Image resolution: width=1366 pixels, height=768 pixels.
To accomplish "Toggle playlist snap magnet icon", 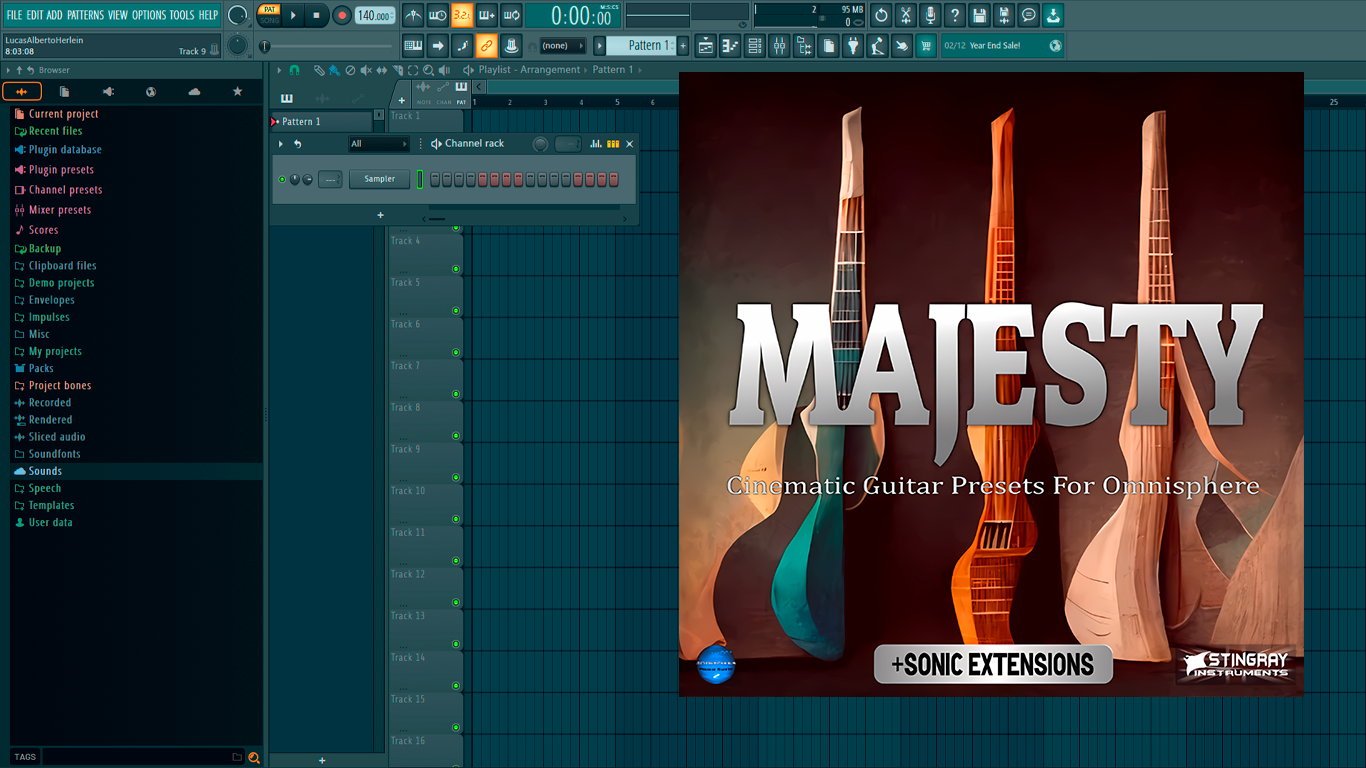I will click(294, 70).
